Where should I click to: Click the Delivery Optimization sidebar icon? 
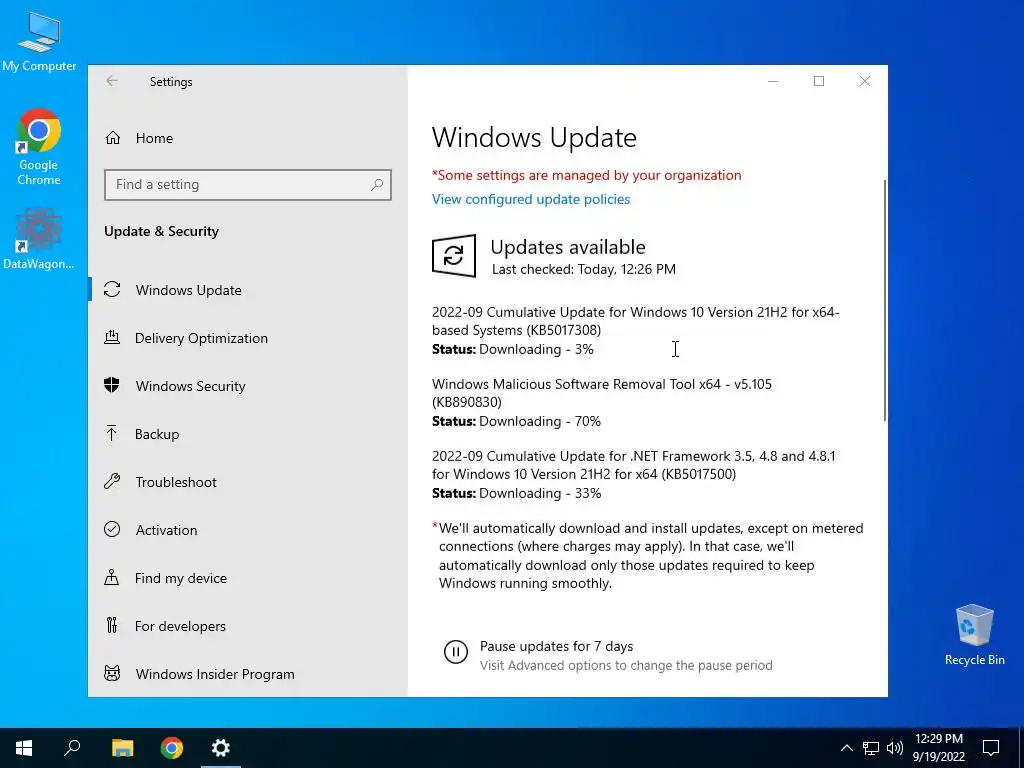112,338
